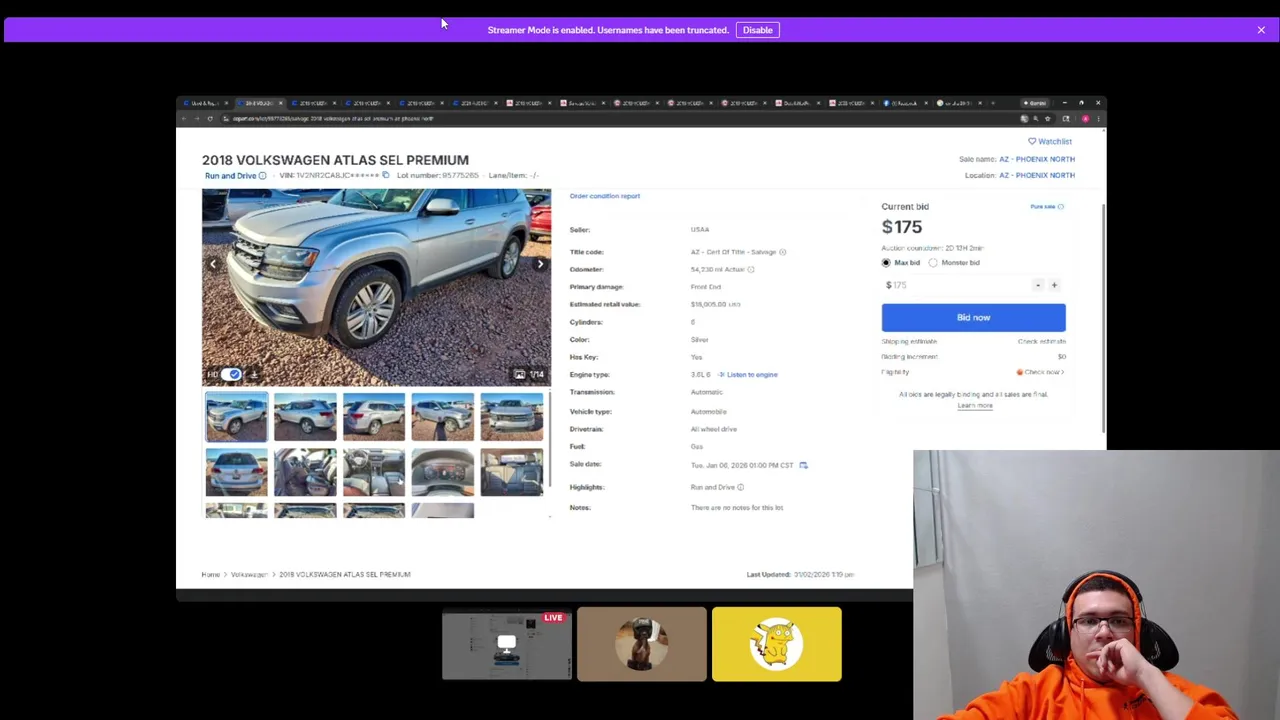Play the Listen to engine audio
This screenshot has width=1280, height=720.
(748, 374)
